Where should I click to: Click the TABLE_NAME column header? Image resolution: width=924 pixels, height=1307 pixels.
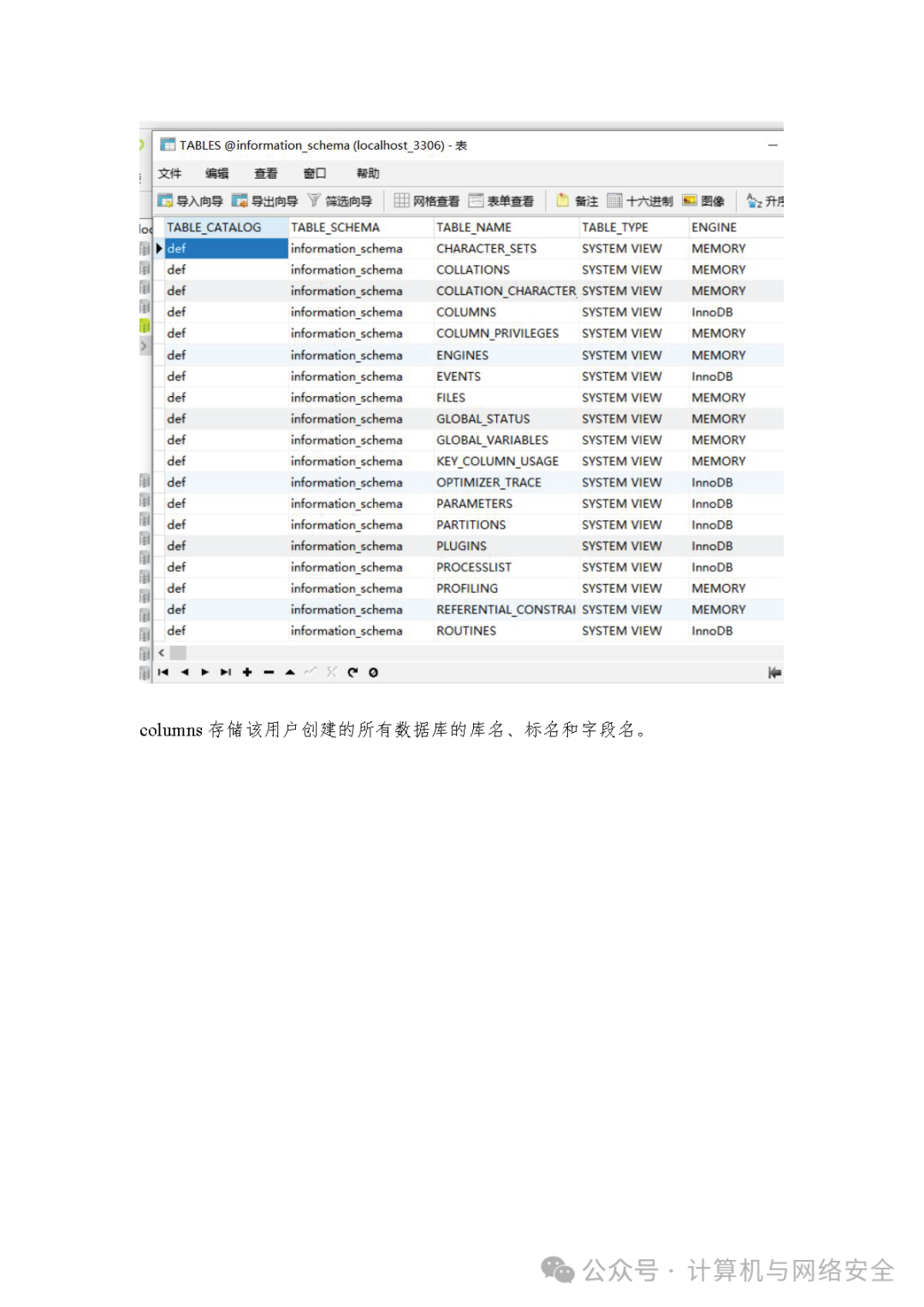[506, 228]
